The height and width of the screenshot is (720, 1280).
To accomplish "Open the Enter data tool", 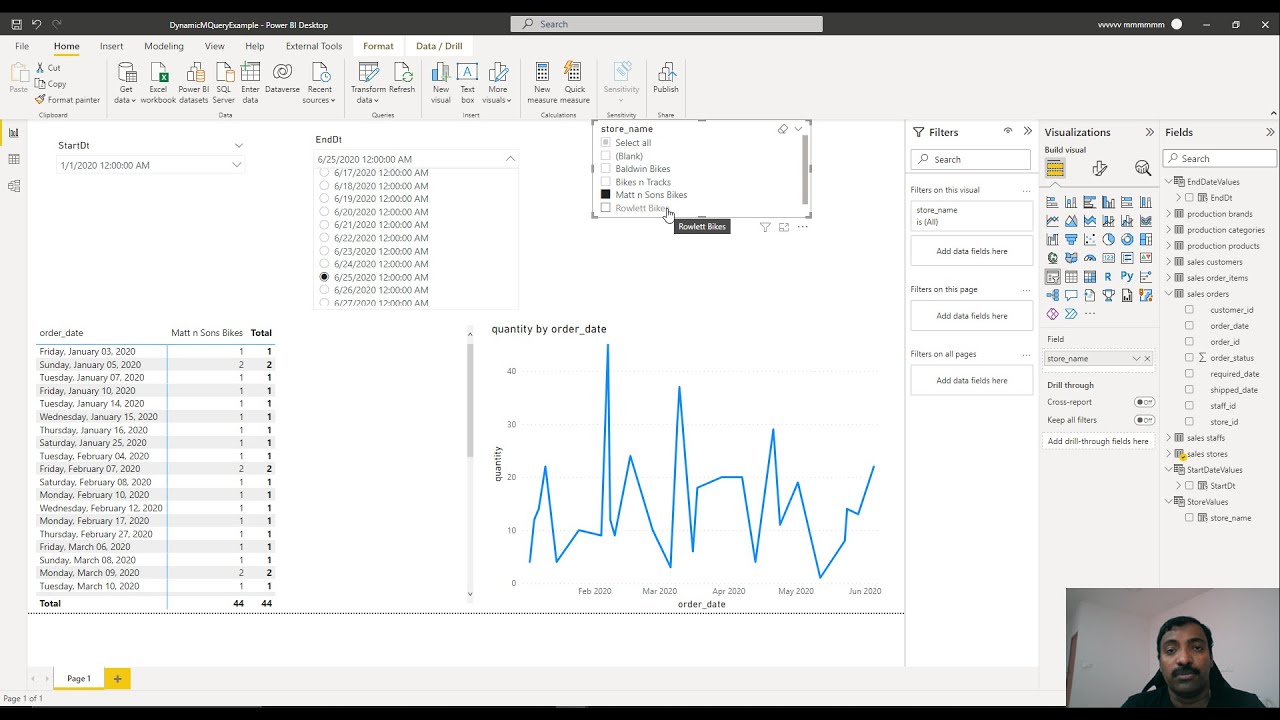I will pos(250,83).
